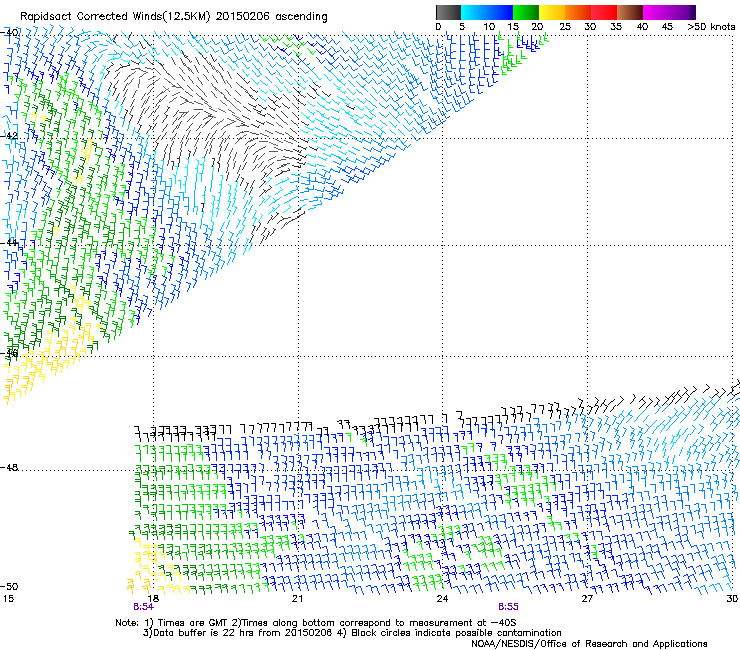Click the '>50 knots' legend label
740x650 pixels.
711,27
